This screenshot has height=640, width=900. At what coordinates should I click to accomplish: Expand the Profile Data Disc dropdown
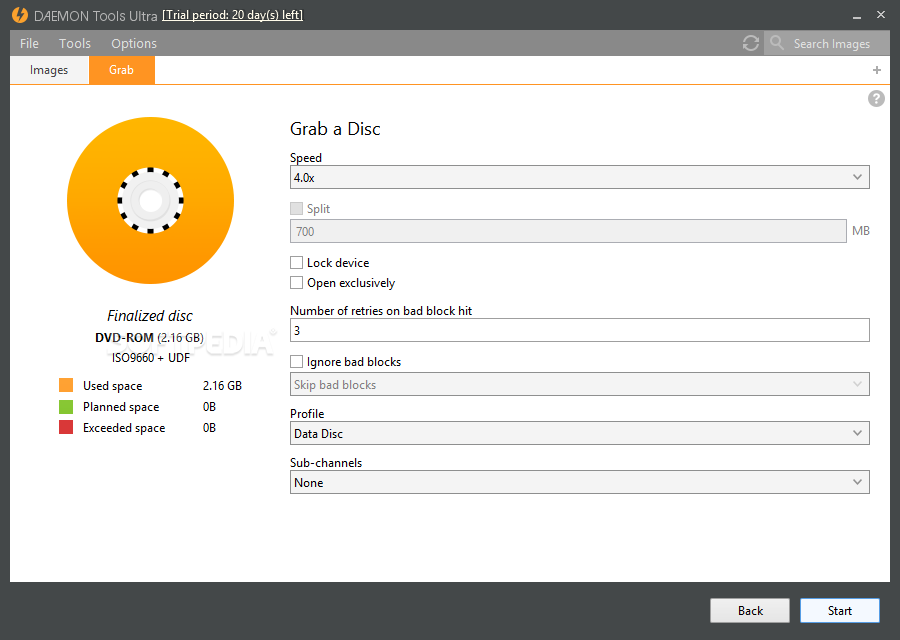click(x=580, y=433)
